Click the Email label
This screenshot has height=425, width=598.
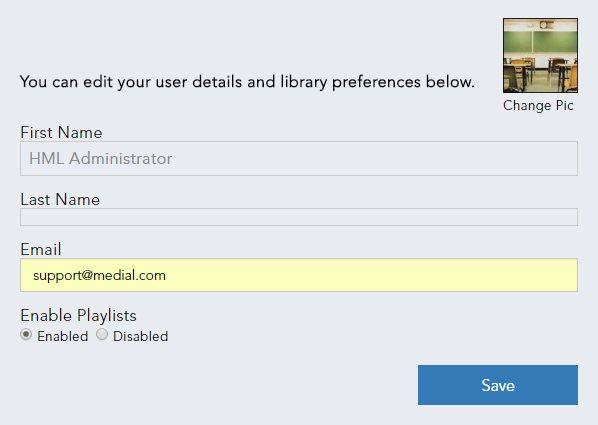[x=40, y=249]
